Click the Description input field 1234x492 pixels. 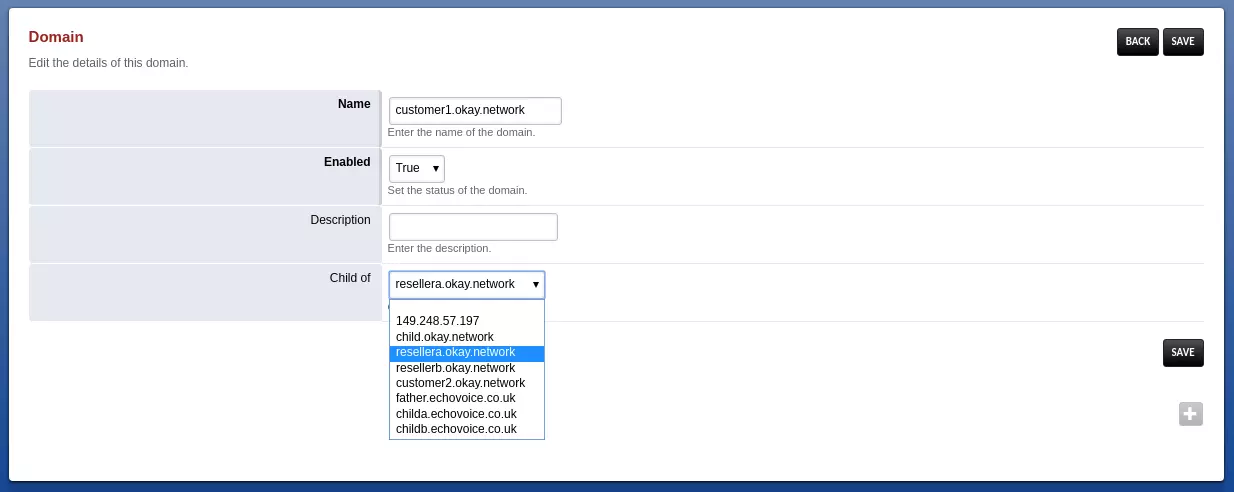click(473, 227)
